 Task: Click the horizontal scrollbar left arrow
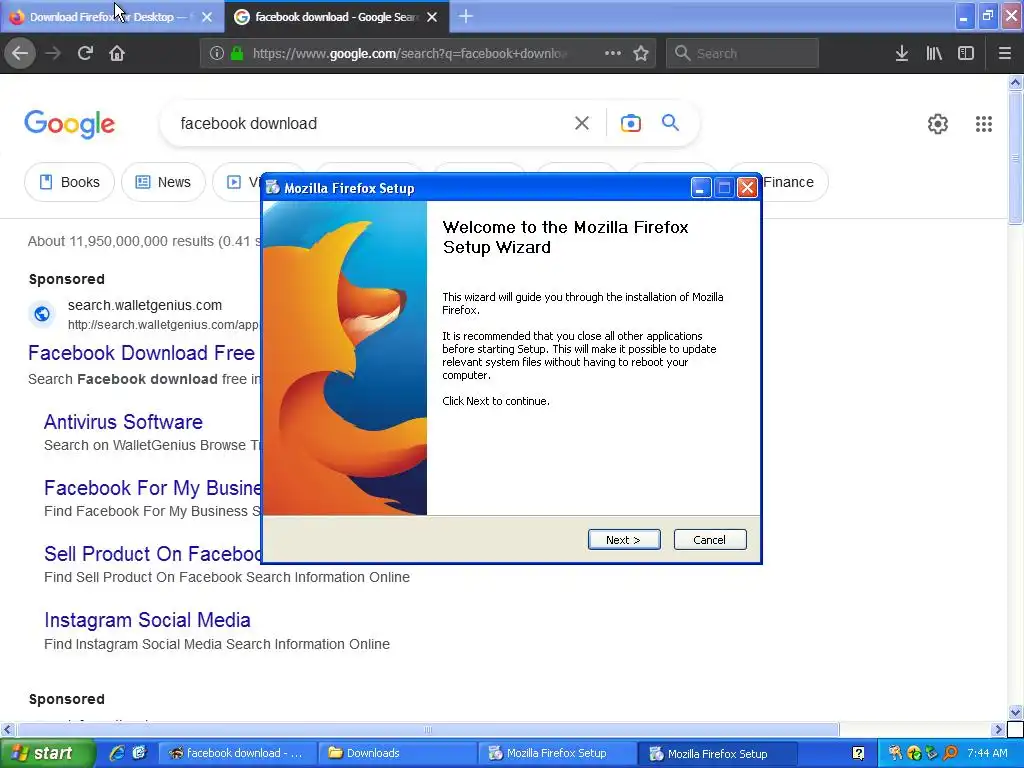[x=7, y=729]
